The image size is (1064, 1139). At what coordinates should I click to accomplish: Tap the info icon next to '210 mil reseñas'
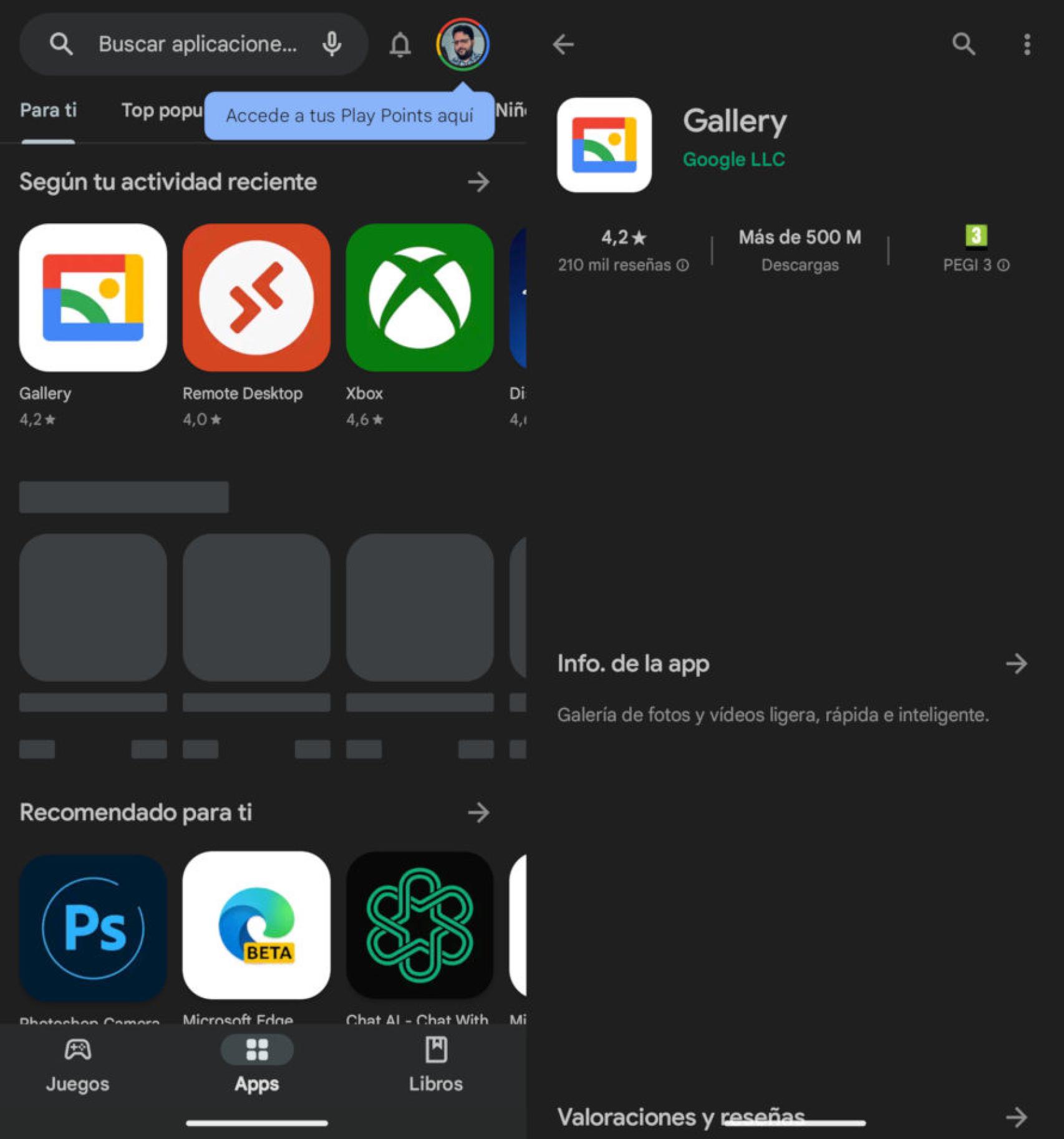click(683, 266)
